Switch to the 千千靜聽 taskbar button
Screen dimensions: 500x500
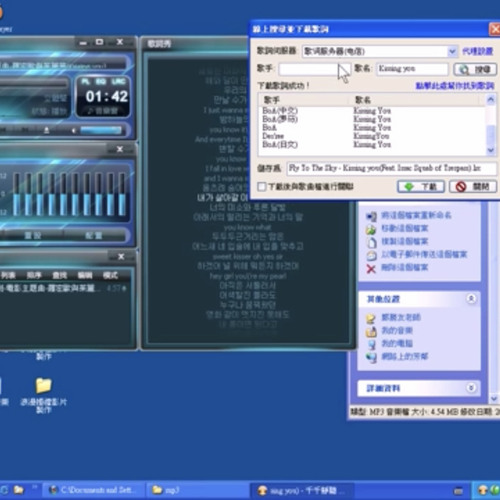click(302, 490)
